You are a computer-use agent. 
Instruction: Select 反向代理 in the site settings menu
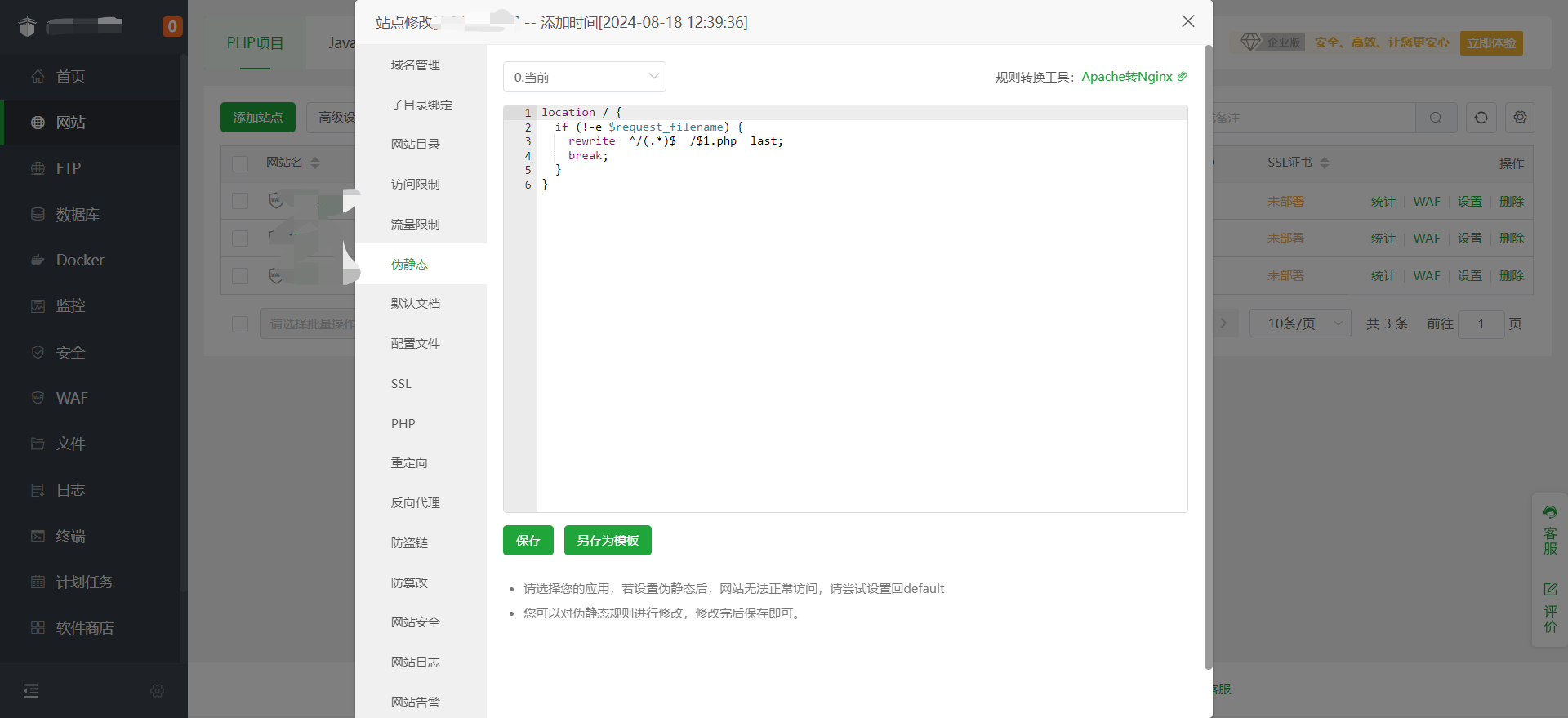(415, 503)
